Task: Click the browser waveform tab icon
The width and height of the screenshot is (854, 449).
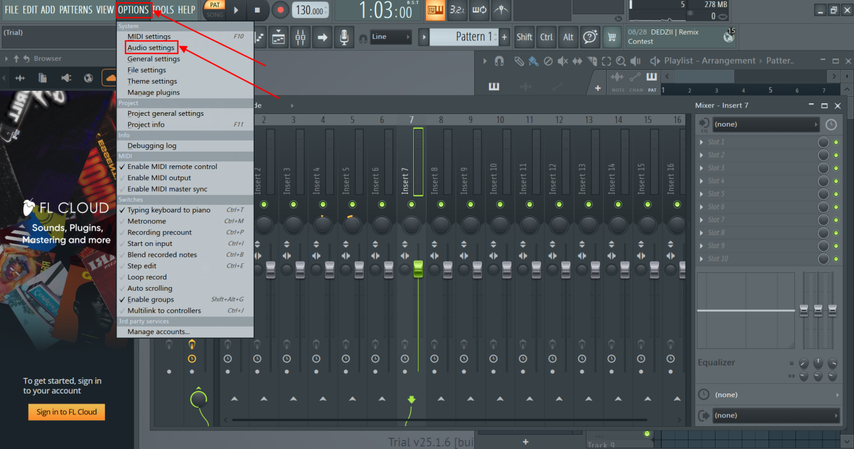Action: [x=20, y=78]
